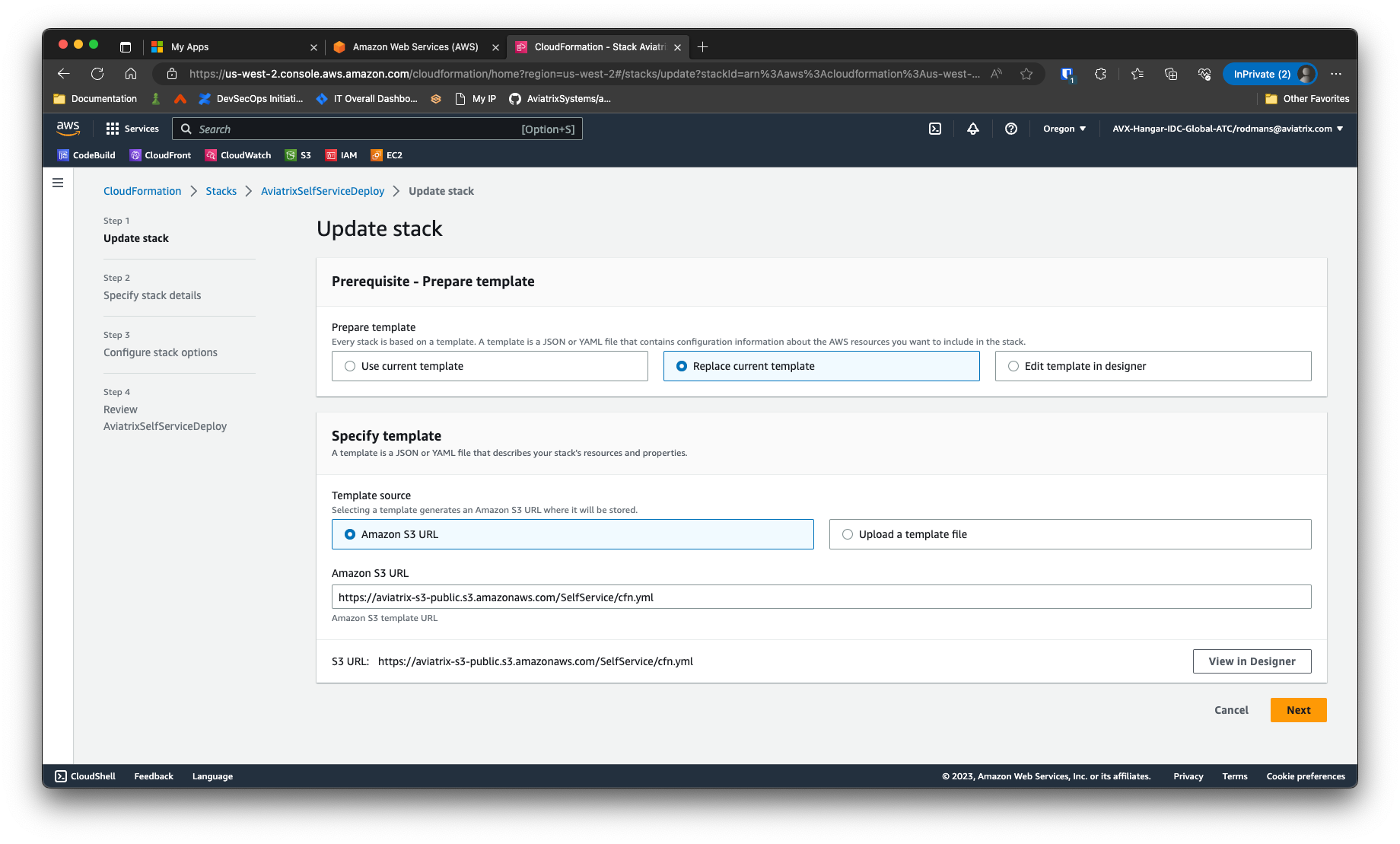
Task: Open the My IP bookmark
Action: 476,99
